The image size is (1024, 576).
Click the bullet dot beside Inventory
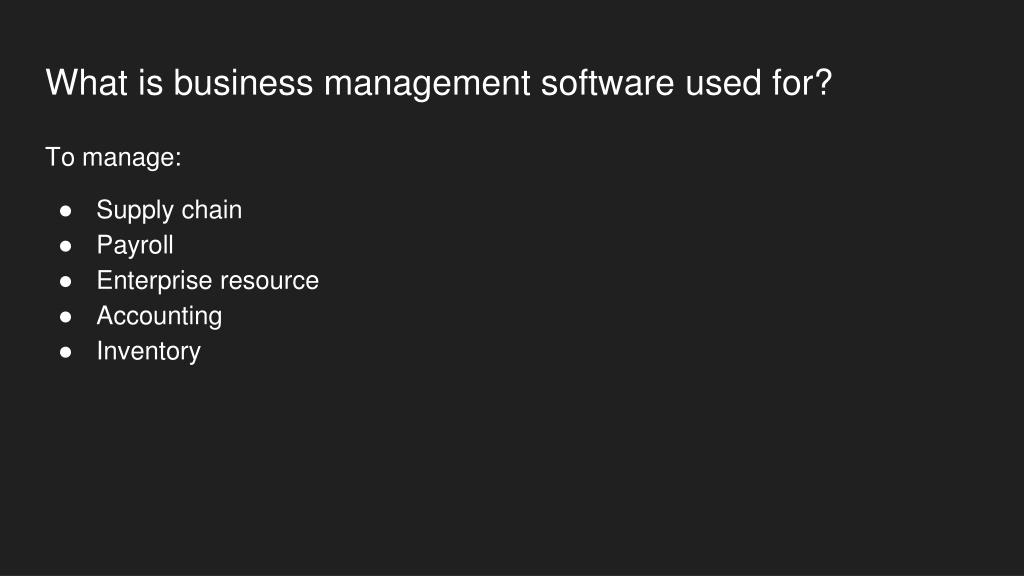click(x=65, y=352)
